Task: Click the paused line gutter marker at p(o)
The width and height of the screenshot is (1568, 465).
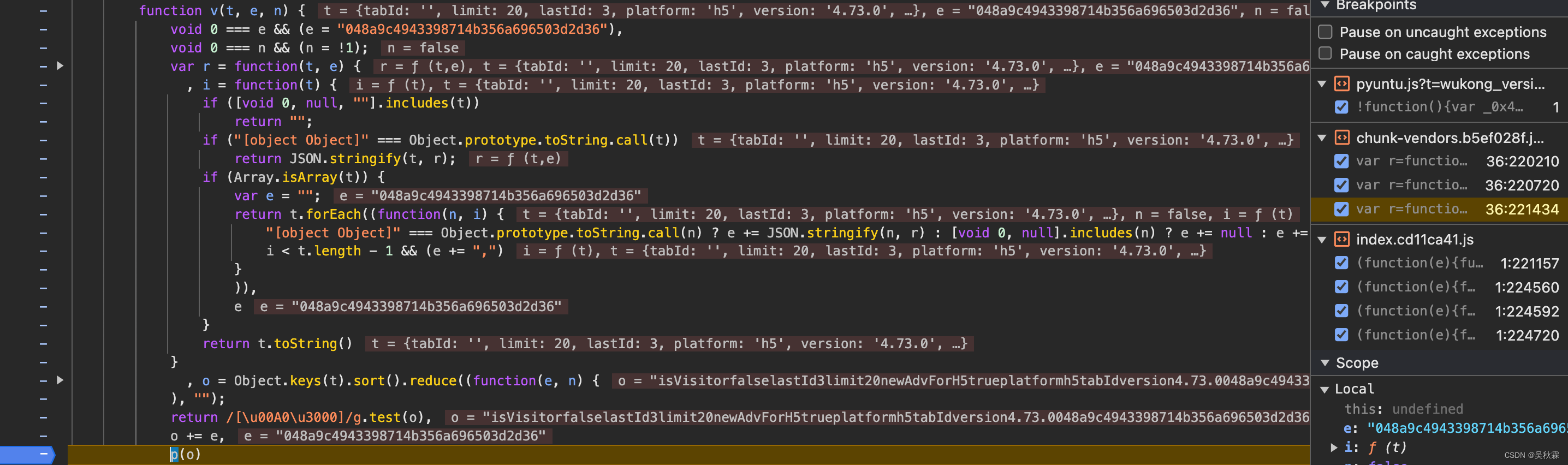Action: [x=27, y=455]
